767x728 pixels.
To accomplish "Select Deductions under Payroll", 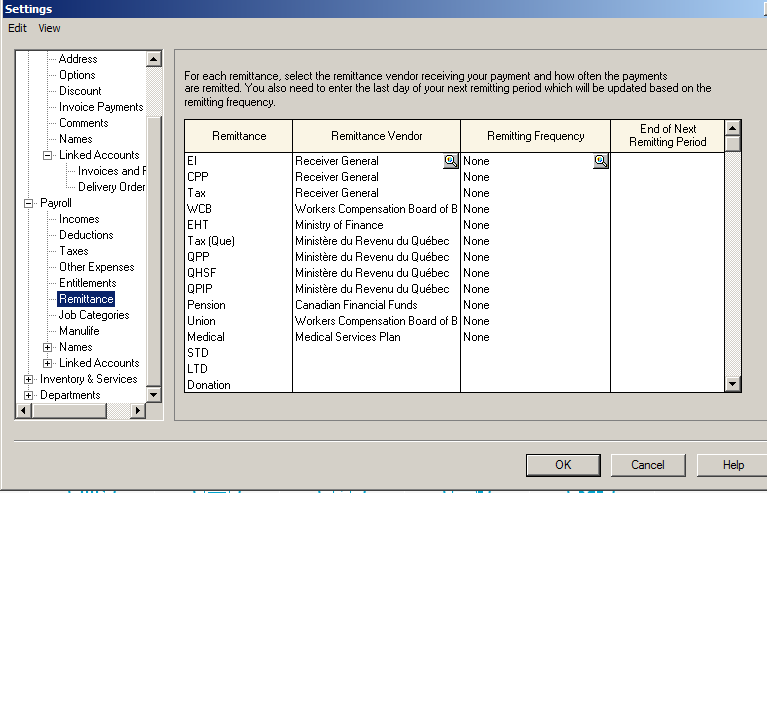I will 86,235.
